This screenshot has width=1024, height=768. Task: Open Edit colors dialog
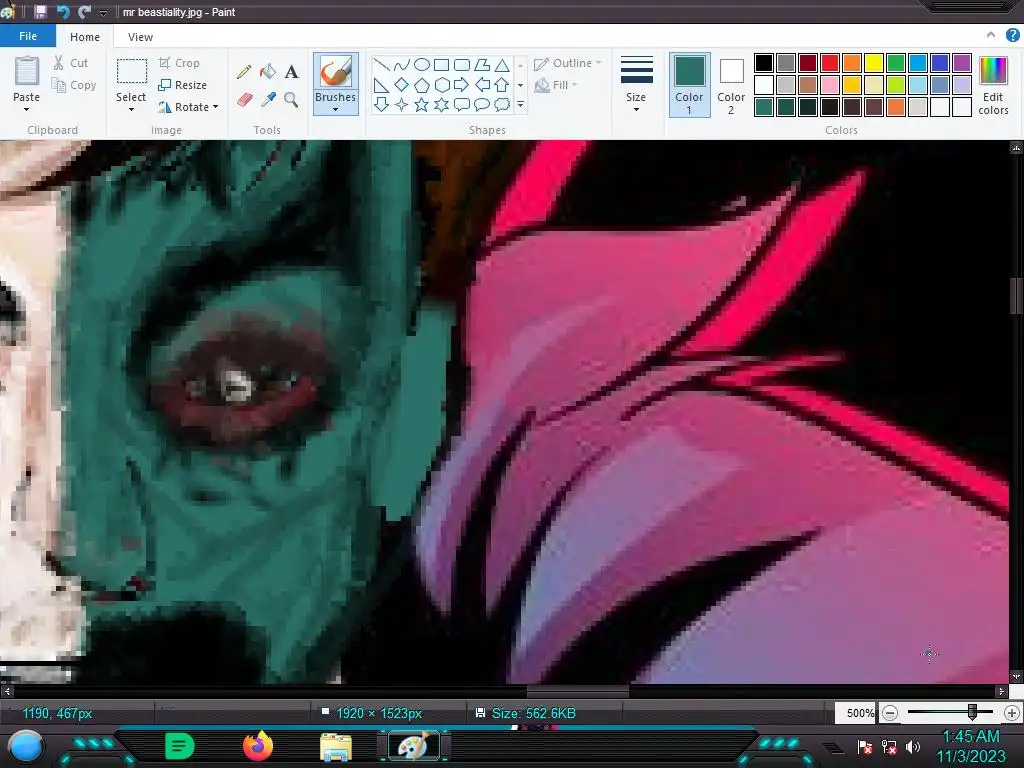coord(993,86)
